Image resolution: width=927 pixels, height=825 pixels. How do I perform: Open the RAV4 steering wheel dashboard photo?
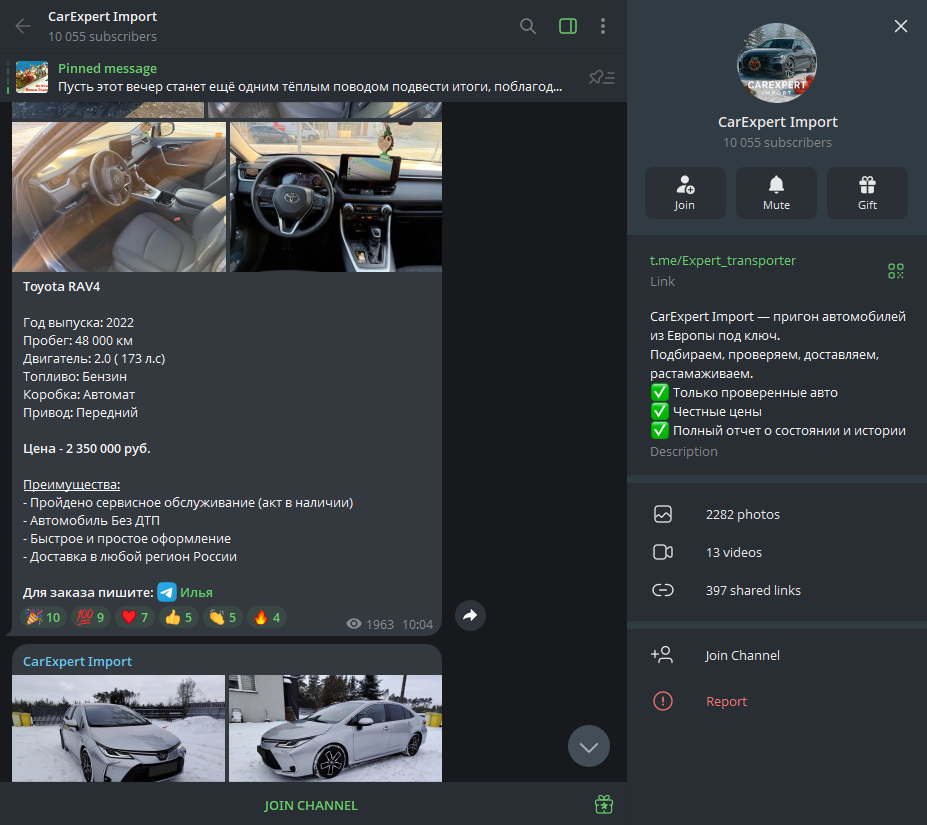tap(336, 197)
